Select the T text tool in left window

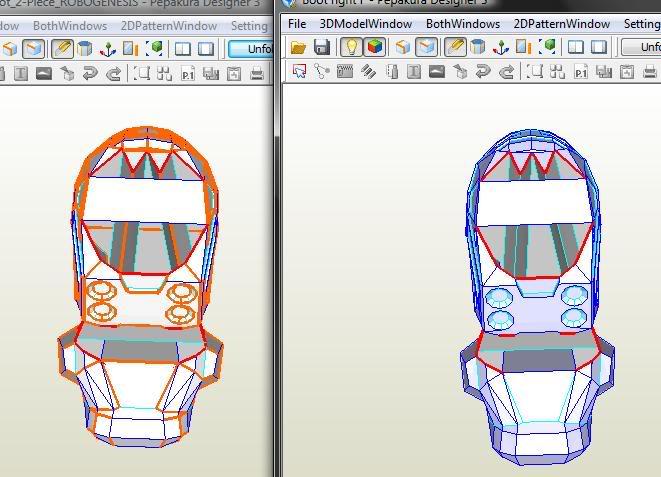click(x=21, y=74)
